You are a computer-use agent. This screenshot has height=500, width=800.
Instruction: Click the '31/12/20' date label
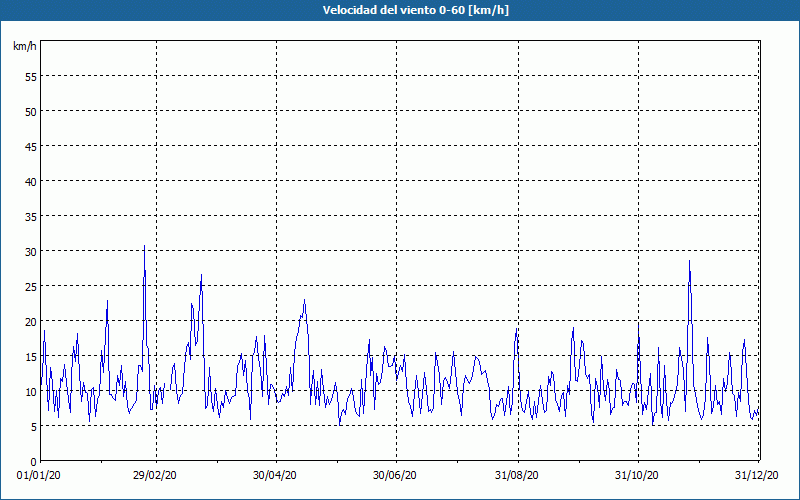coord(757,475)
